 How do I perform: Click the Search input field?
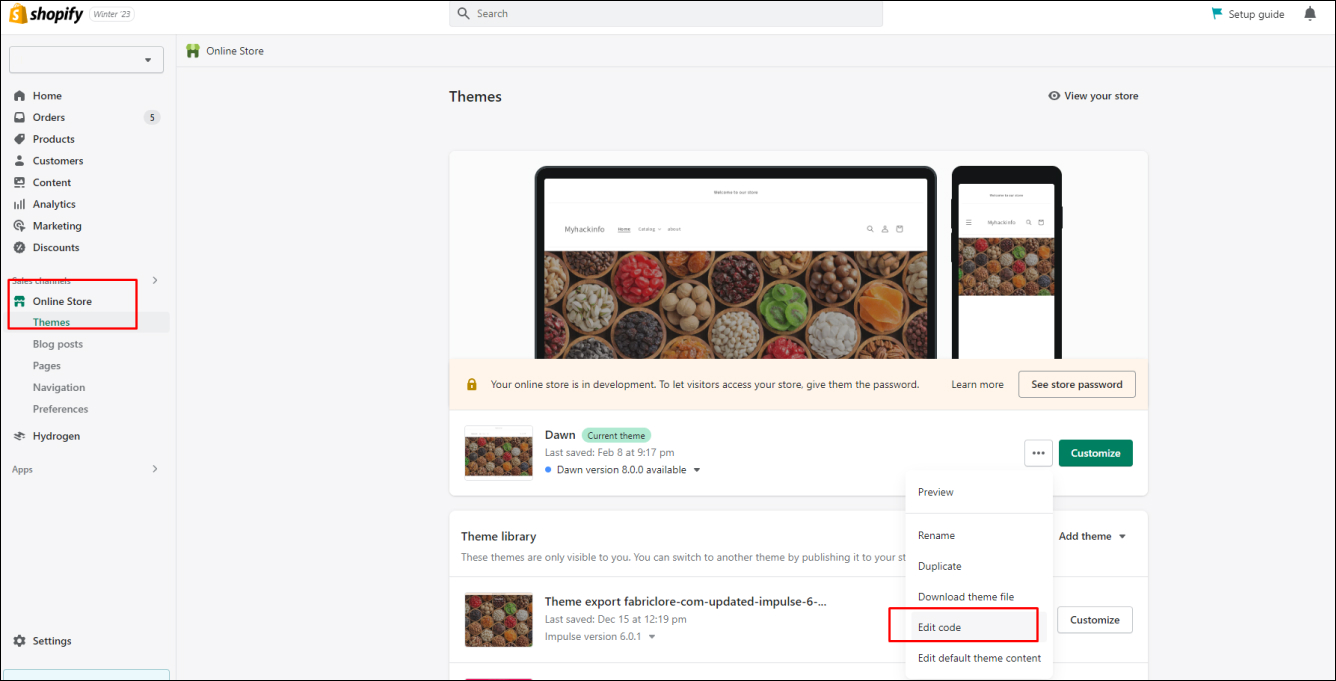tap(666, 14)
